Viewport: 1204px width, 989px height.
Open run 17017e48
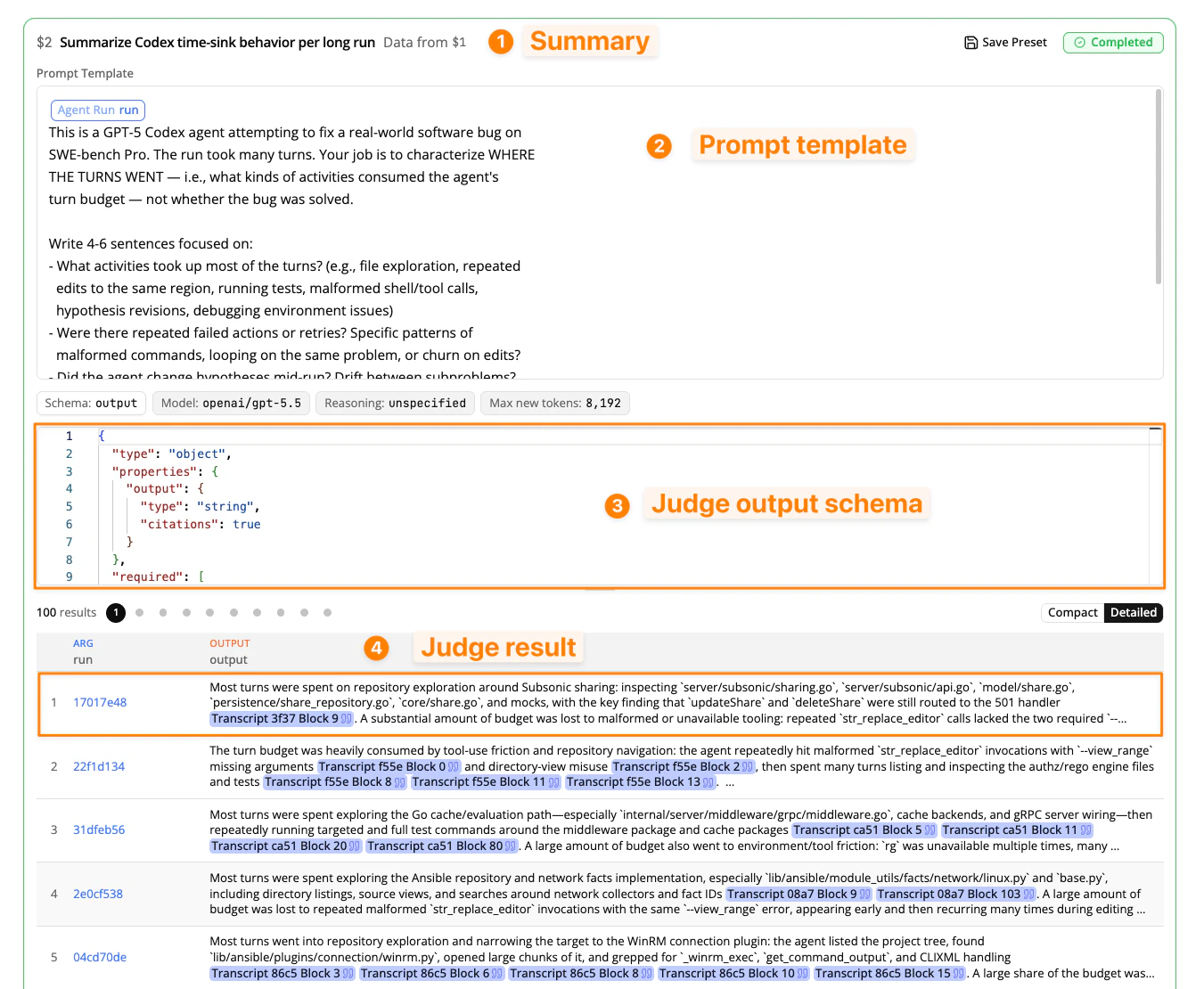[100, 703]
